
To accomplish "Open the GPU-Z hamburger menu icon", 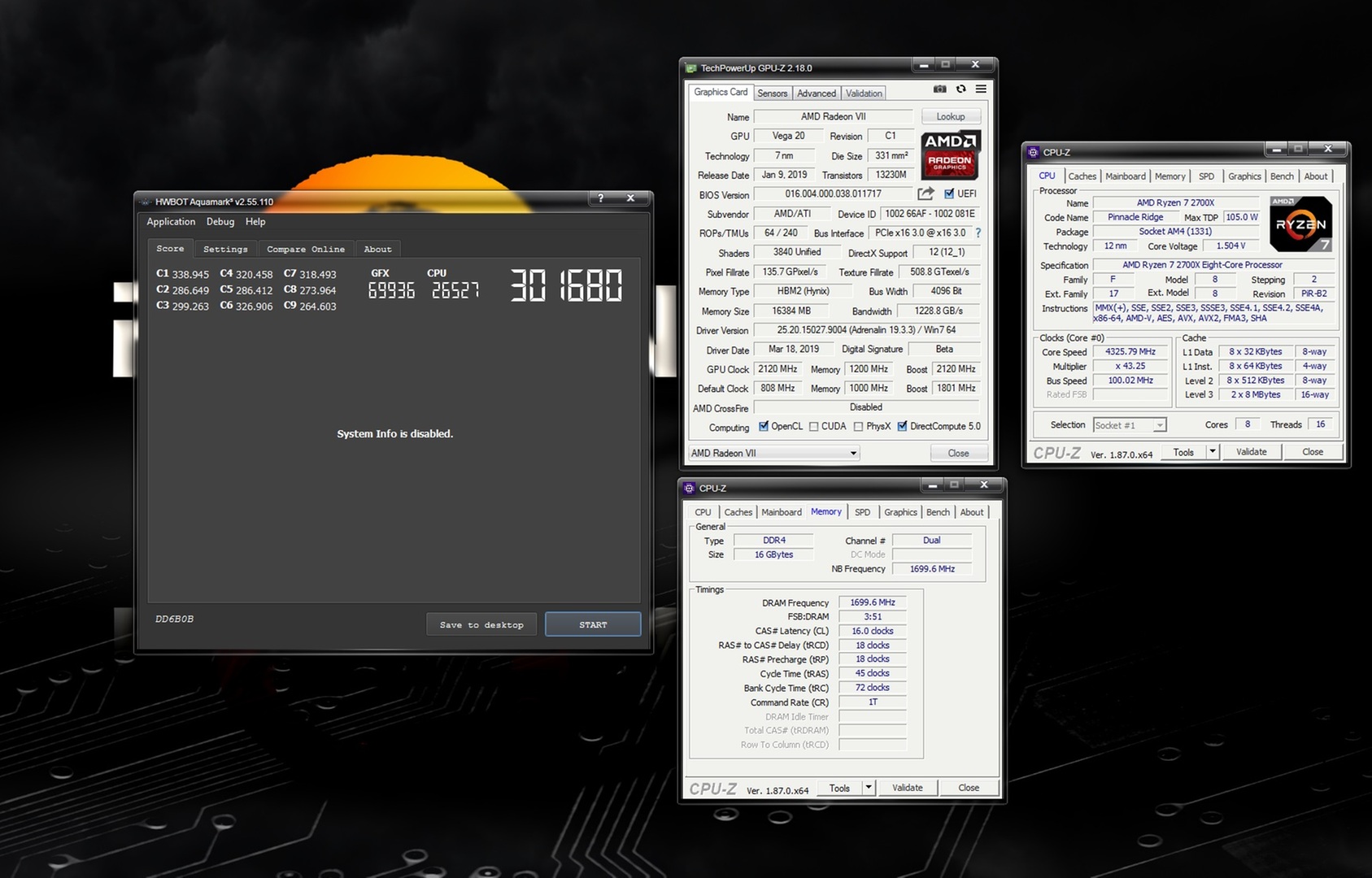I will (x=981, y=89).
